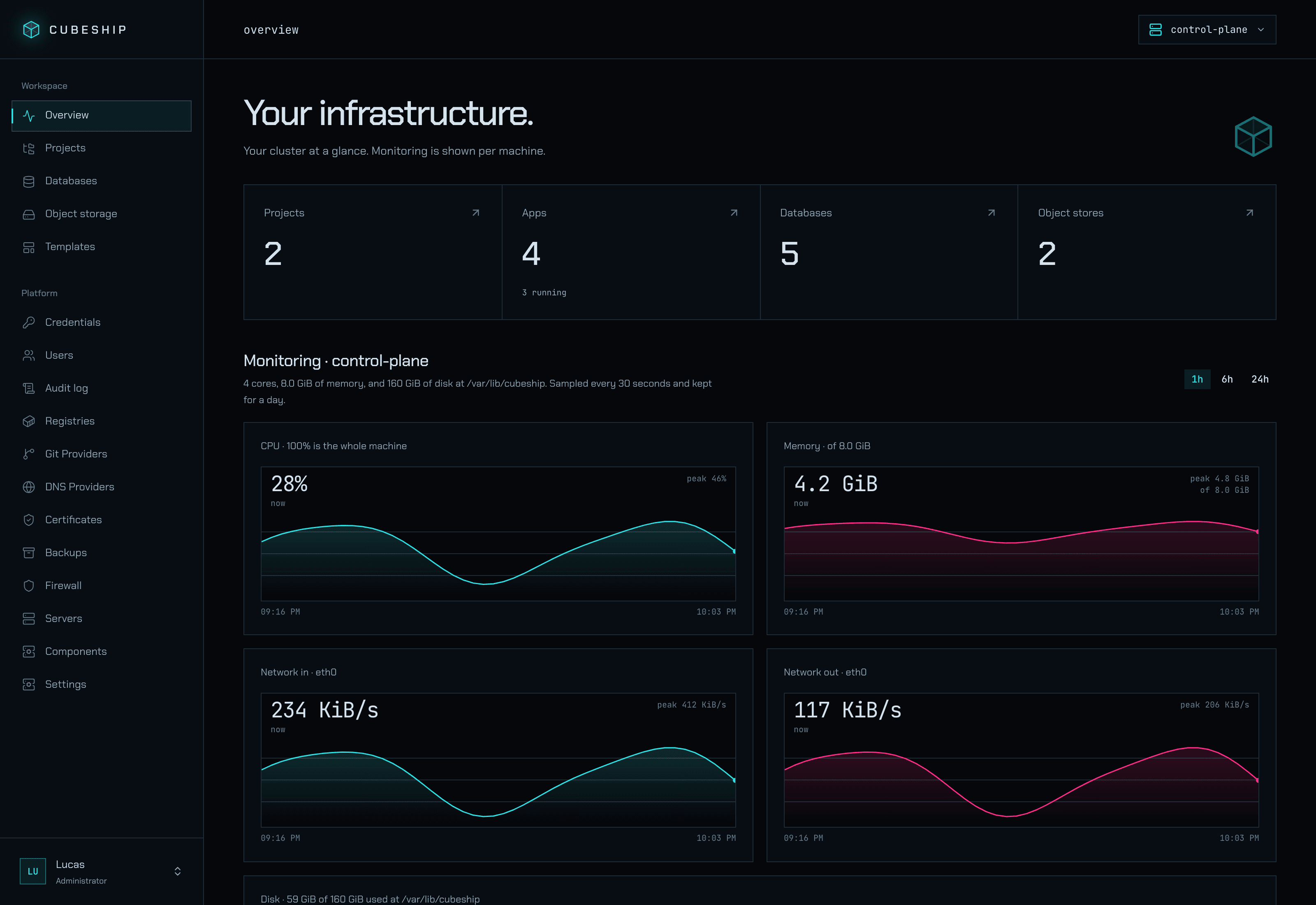Open the Git Providers page
Viewport: 1316px width, 905px height.
(102, 454)
